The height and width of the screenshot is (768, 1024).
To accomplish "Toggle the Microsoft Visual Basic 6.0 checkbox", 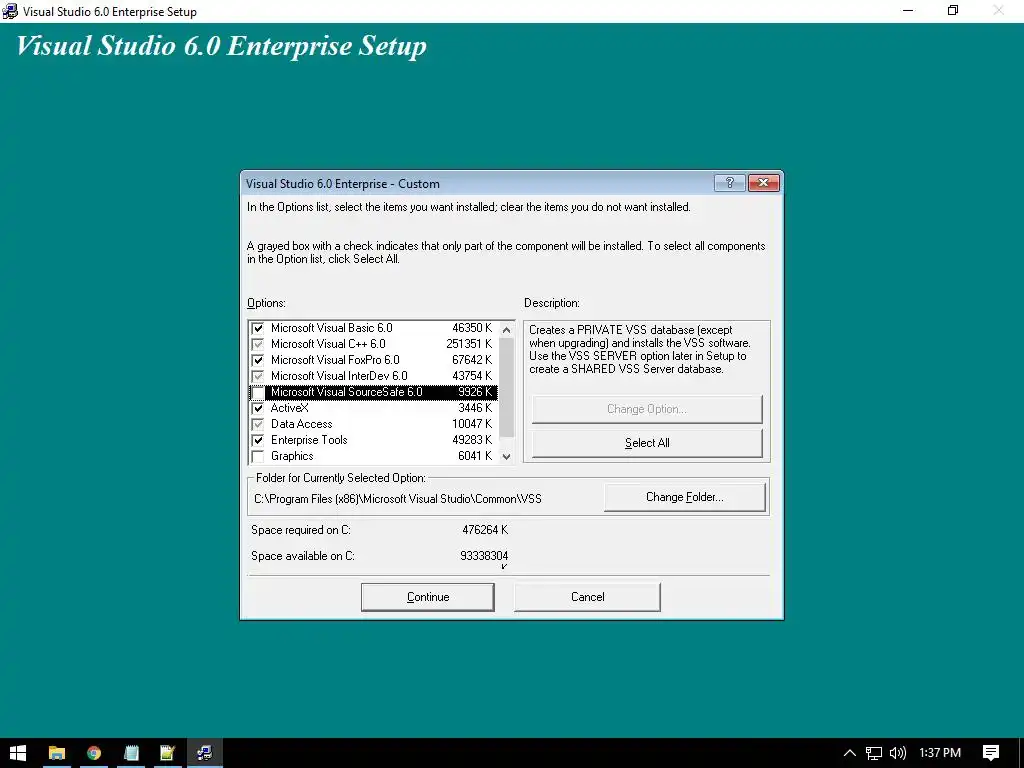I will 258,328.
